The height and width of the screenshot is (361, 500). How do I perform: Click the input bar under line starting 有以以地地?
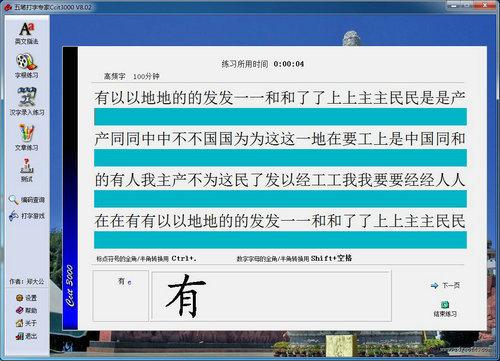pyautogui.click(x=280, y=117)
